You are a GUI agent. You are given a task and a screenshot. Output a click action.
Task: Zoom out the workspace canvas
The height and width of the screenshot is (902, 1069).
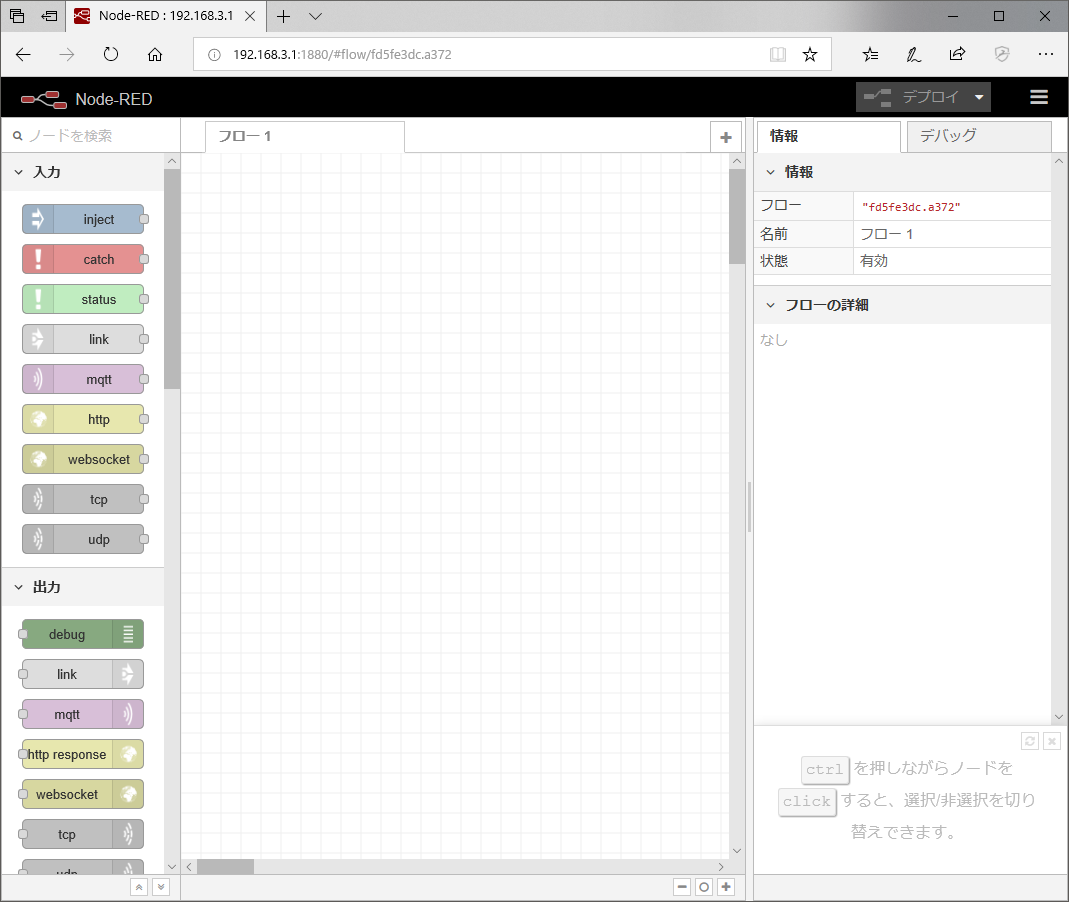point(682,887)
